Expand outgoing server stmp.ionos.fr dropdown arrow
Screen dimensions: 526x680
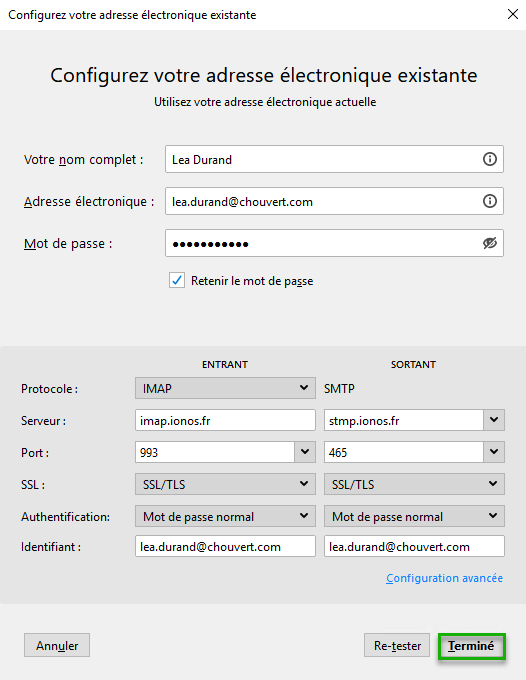tap(494, 420)
